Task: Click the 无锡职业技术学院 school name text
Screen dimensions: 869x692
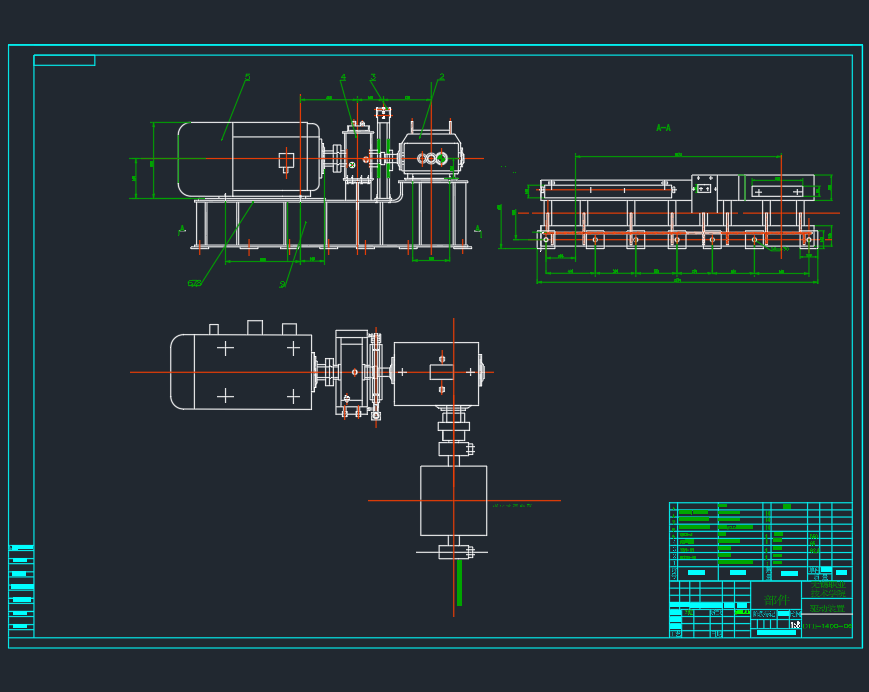Action: [x=828, y=590]
